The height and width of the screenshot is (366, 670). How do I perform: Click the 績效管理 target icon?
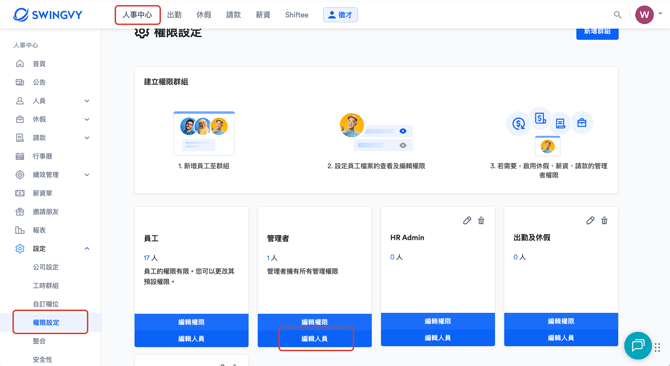[x=20, y=175]
